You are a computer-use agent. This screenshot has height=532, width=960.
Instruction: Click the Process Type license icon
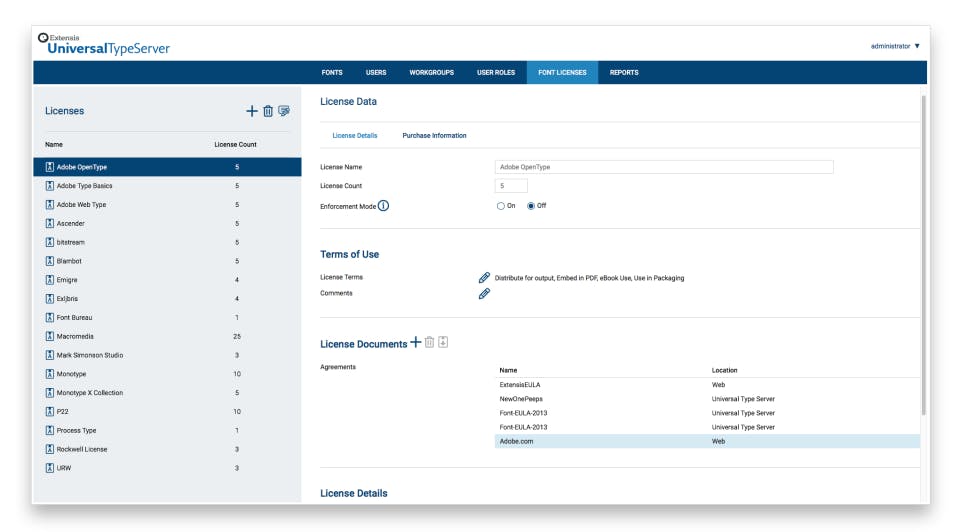tap(50, 430)
